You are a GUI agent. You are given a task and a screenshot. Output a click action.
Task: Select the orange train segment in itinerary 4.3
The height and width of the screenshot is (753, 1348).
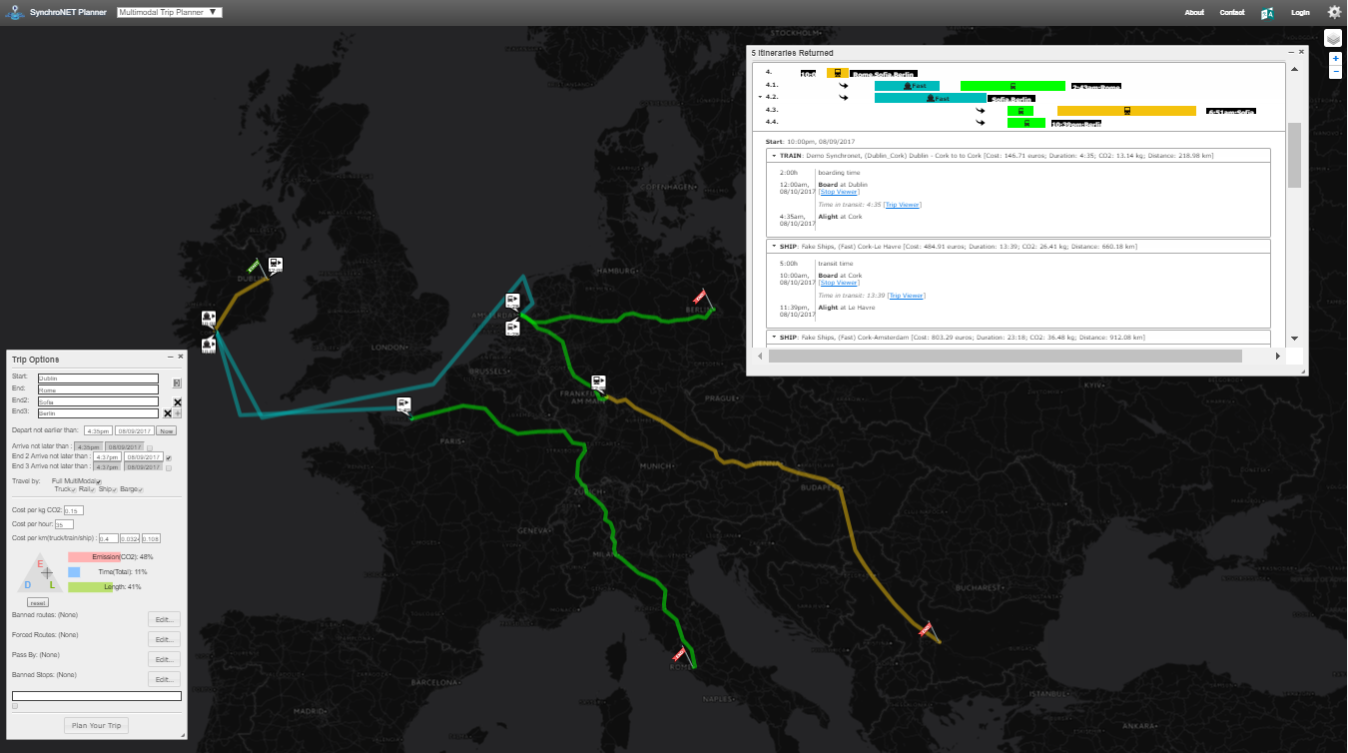(x=1126, y=111)
